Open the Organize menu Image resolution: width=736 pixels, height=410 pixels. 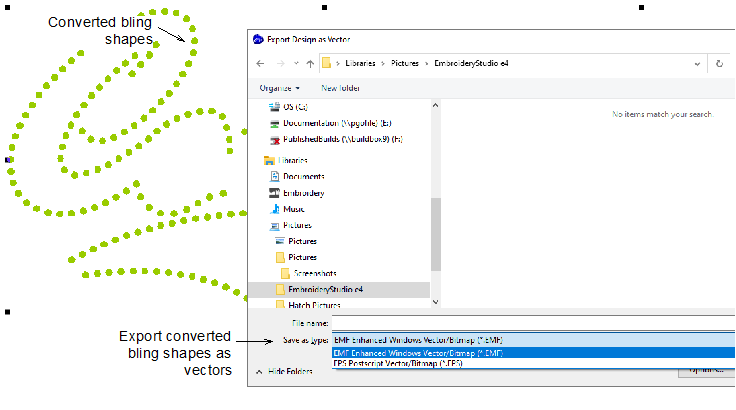[279, 87]
